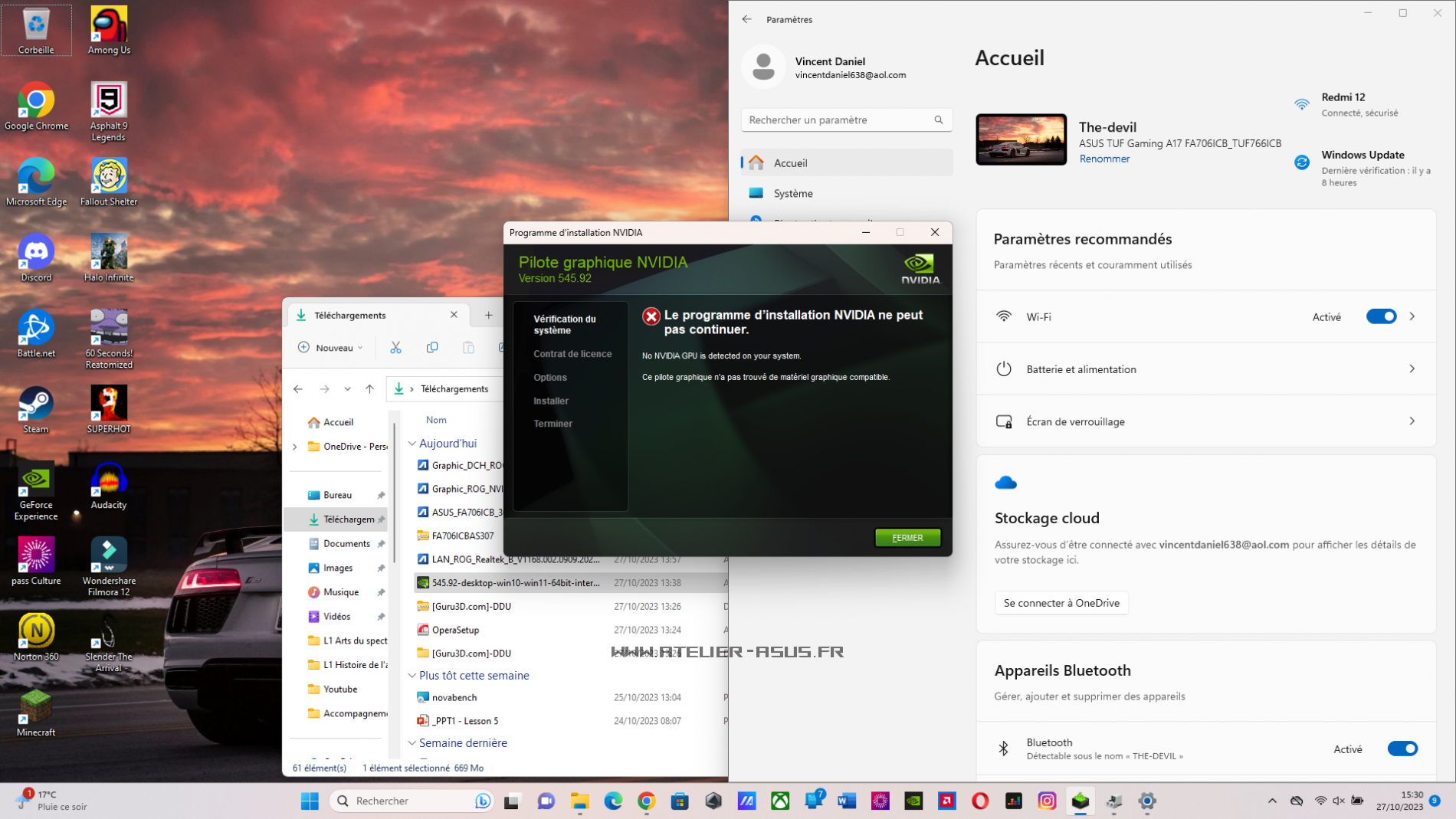Select Système in Paramètres sidebar
Screen dimensions: 1456x819
coord(847,193)
